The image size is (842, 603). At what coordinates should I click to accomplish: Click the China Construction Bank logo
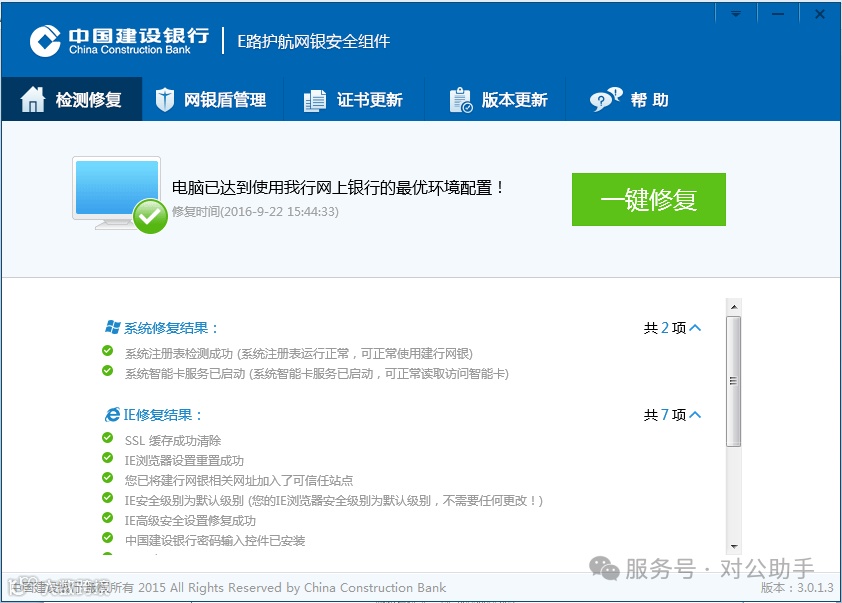119,41
